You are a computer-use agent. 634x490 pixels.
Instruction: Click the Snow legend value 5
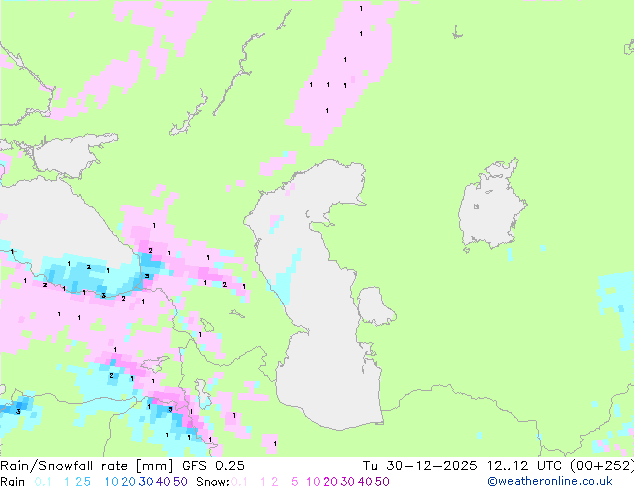[x=294, y=482]
